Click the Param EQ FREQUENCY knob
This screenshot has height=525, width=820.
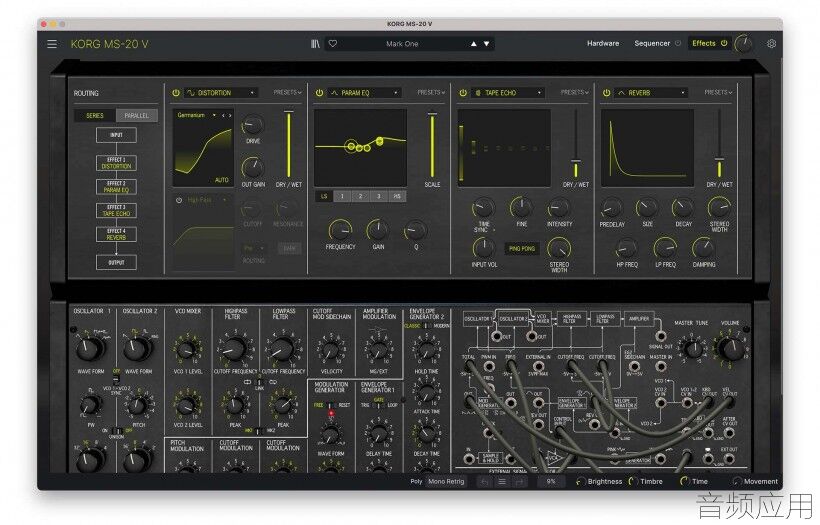[x=340, y=230]
